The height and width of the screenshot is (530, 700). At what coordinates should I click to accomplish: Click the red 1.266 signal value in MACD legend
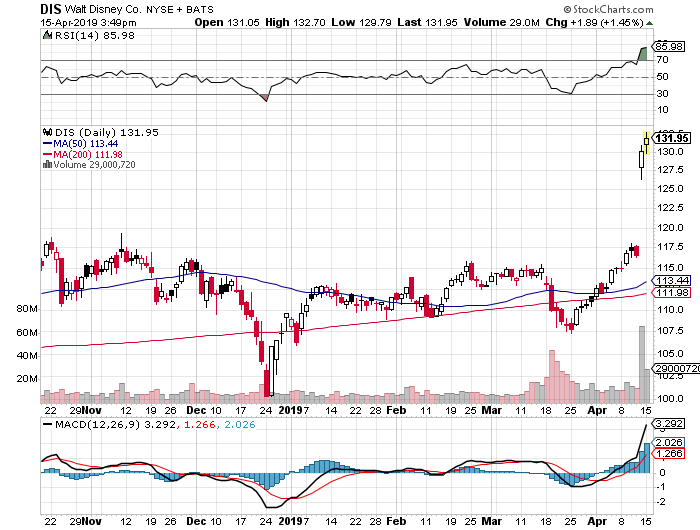[x=200, y=425]
